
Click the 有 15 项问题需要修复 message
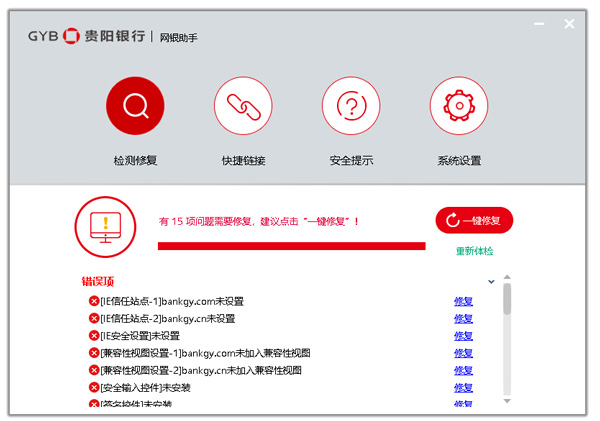point(259,221)
